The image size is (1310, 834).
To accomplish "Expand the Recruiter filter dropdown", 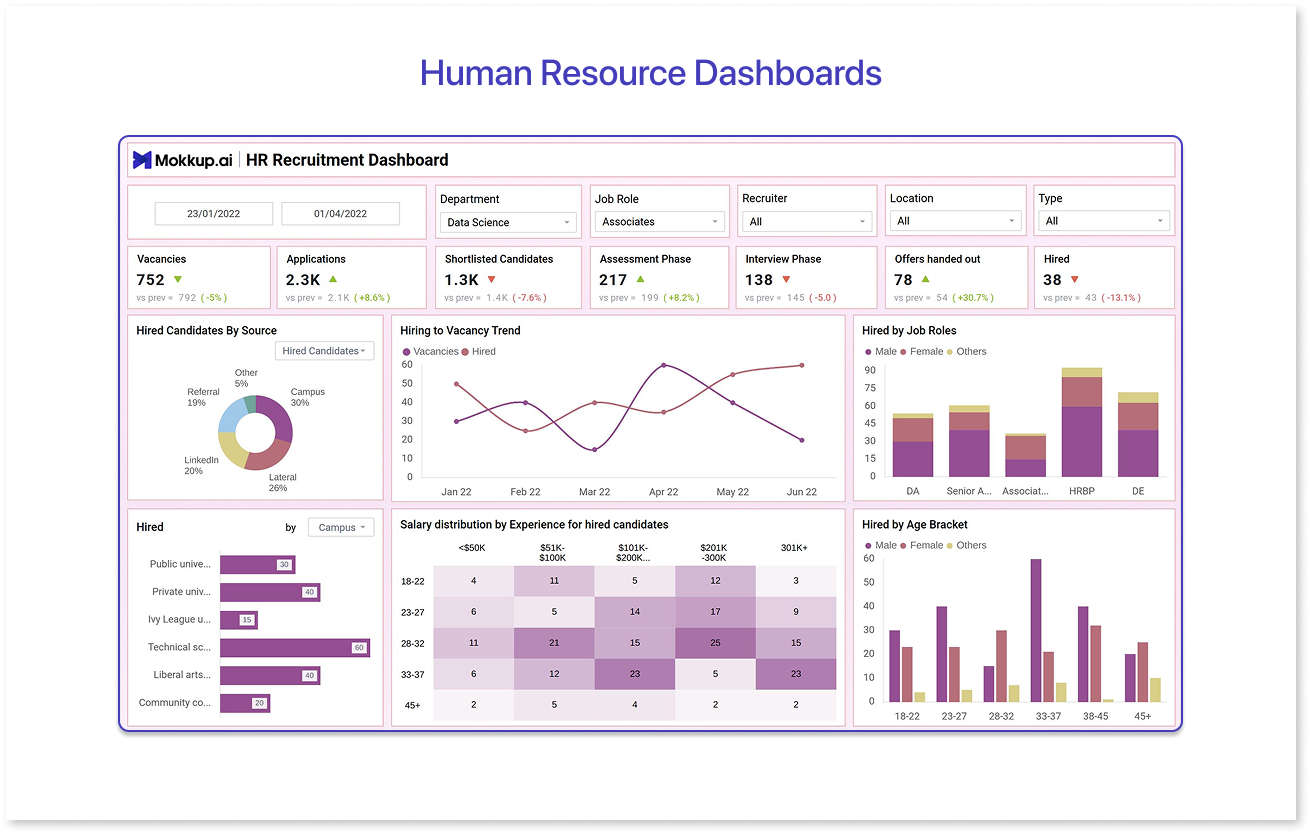I will [807, 222].
